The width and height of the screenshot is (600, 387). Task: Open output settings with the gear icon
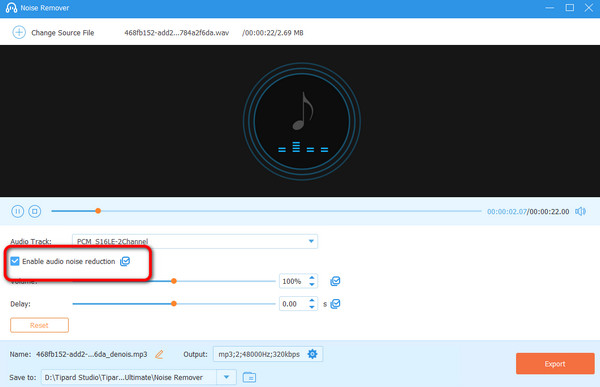coord(313,354)
